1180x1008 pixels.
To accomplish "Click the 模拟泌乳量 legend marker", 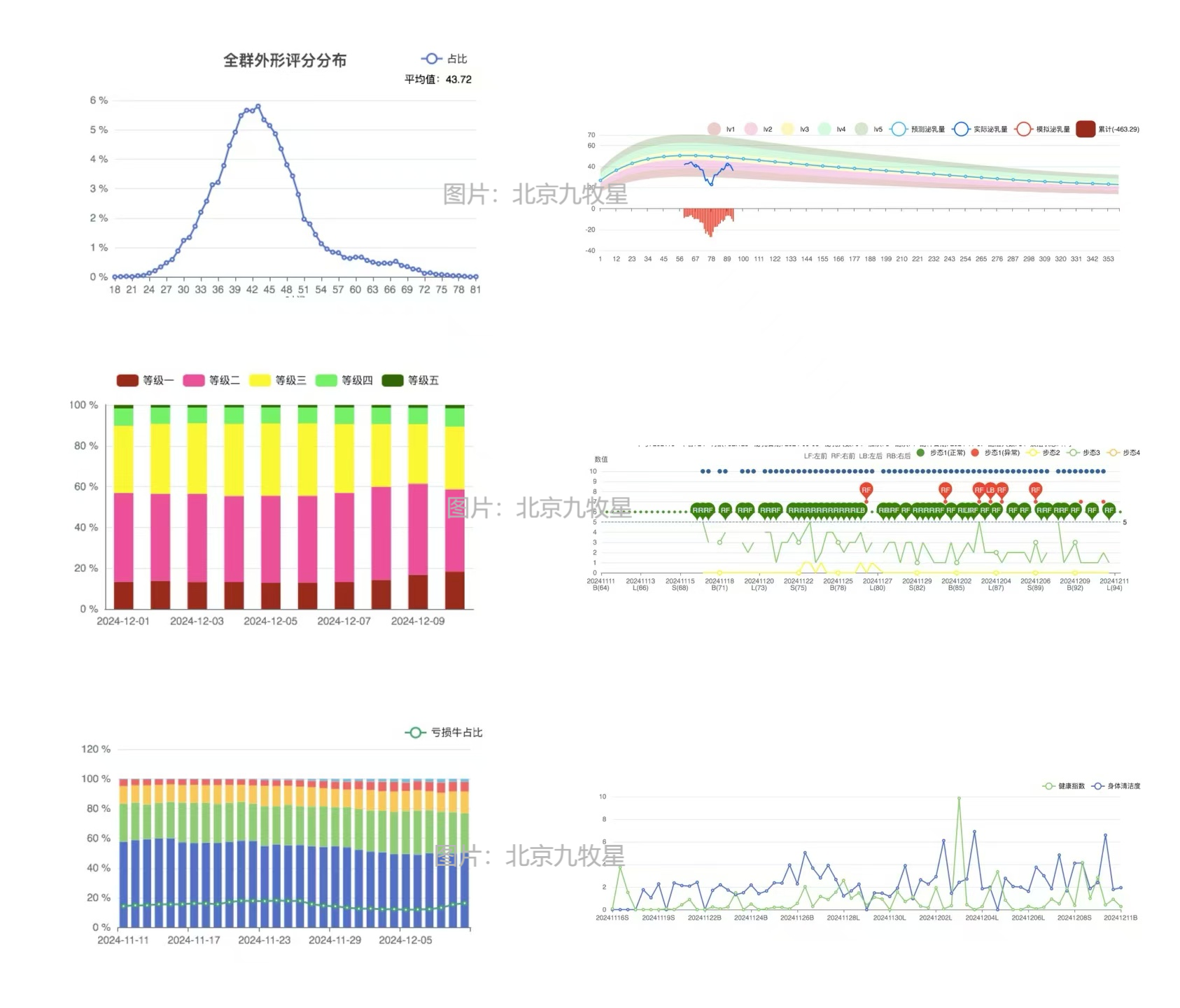I will pos(1023,129).
